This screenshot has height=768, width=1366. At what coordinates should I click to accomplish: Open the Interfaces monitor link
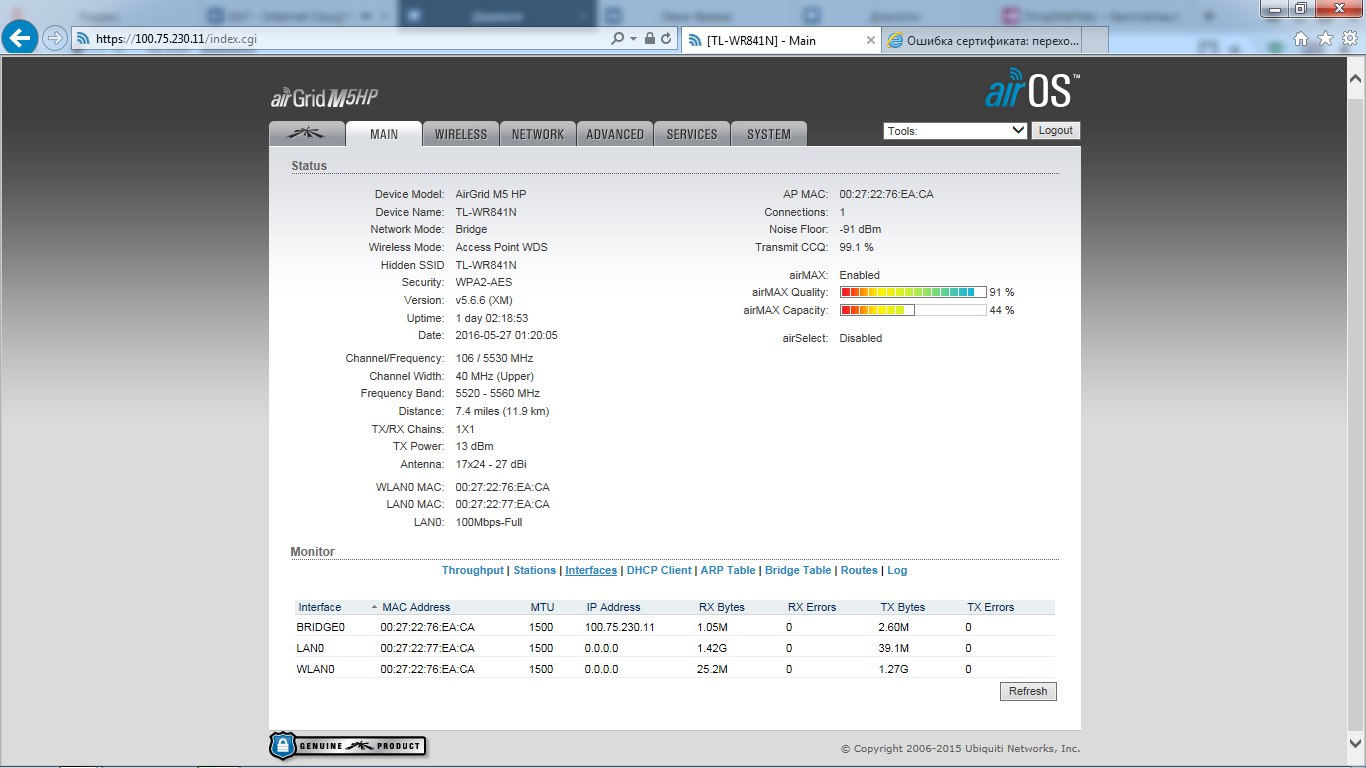pos(591,570)
